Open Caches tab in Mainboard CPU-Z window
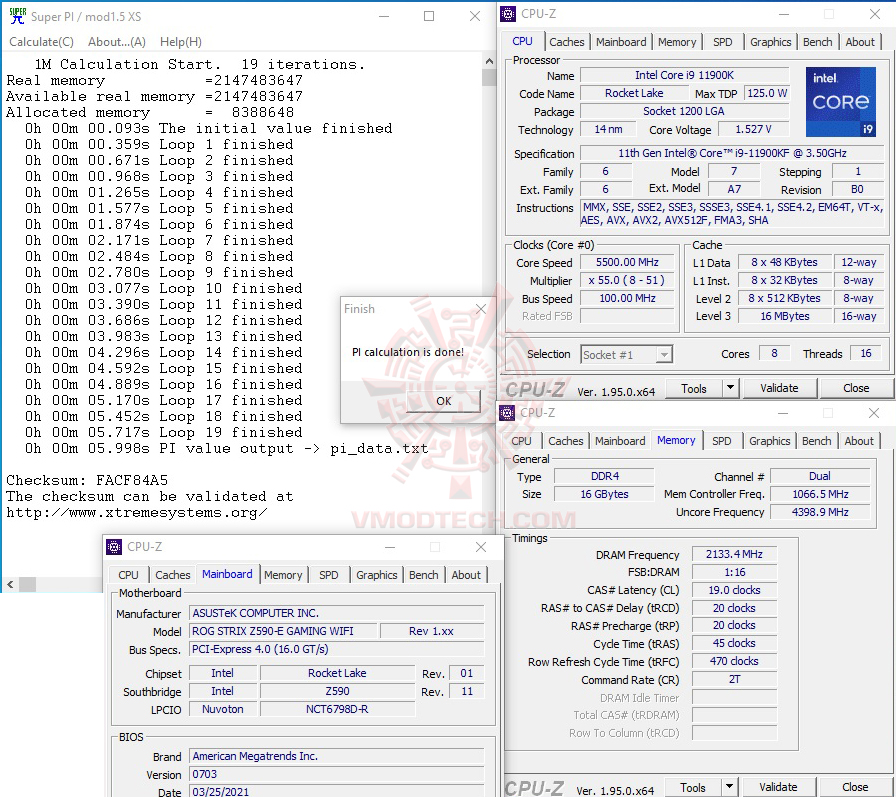Viewport: 896px width, 797px height. [x=173, y=575]
